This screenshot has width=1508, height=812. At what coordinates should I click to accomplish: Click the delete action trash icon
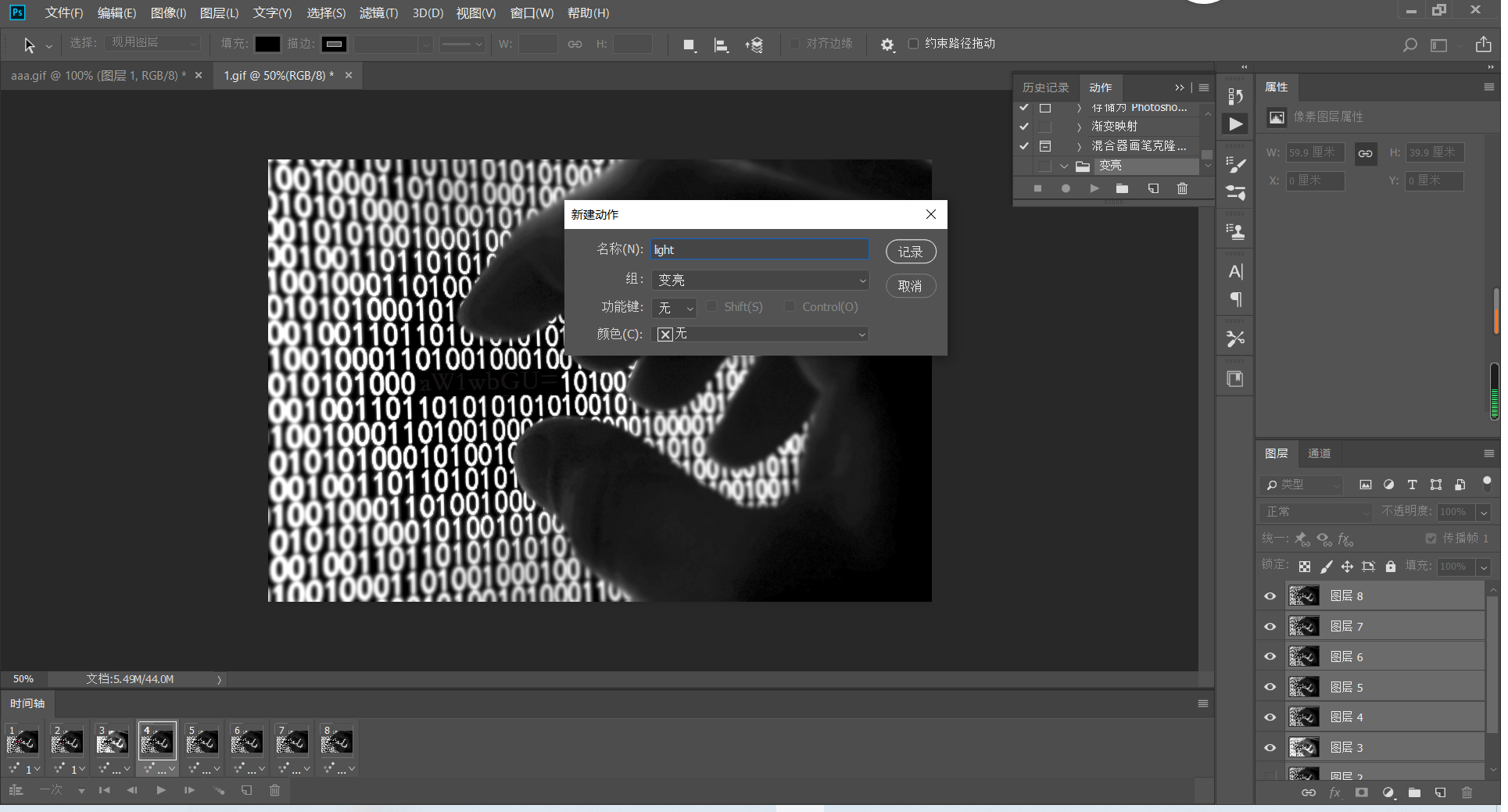(1182, 188)
